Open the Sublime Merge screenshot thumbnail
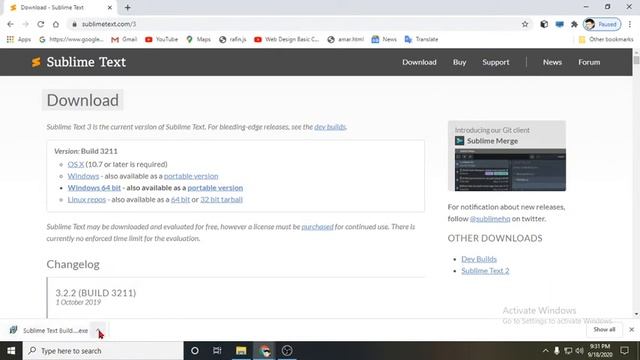 tap(510, 170)
